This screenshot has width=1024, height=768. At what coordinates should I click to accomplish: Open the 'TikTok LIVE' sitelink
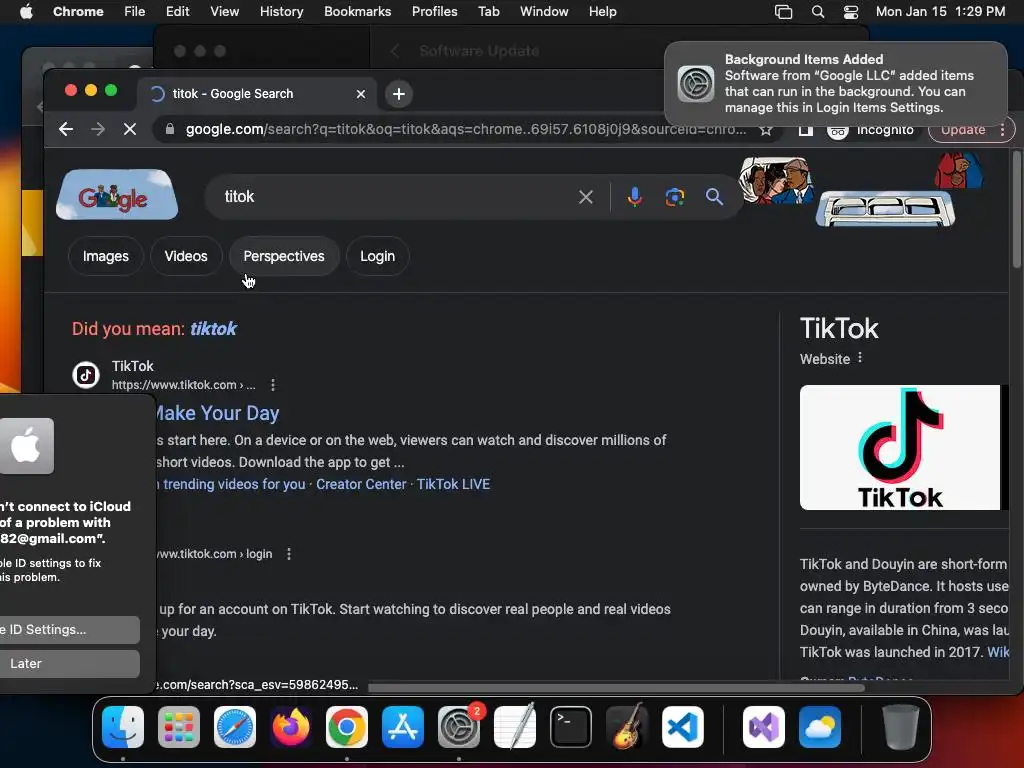[x=453, y=485]
